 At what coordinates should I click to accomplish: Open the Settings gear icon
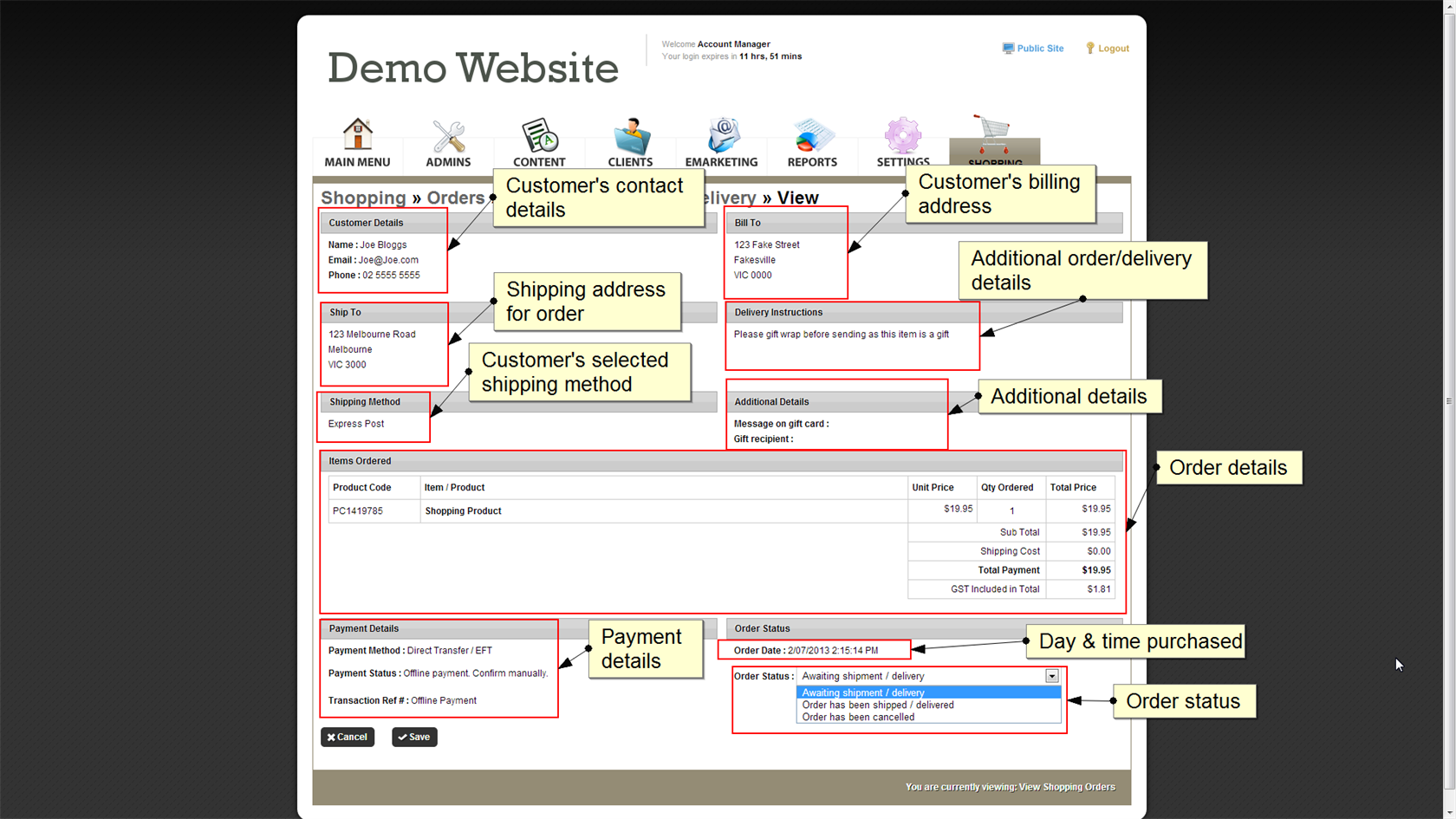[x=902, y=137]
